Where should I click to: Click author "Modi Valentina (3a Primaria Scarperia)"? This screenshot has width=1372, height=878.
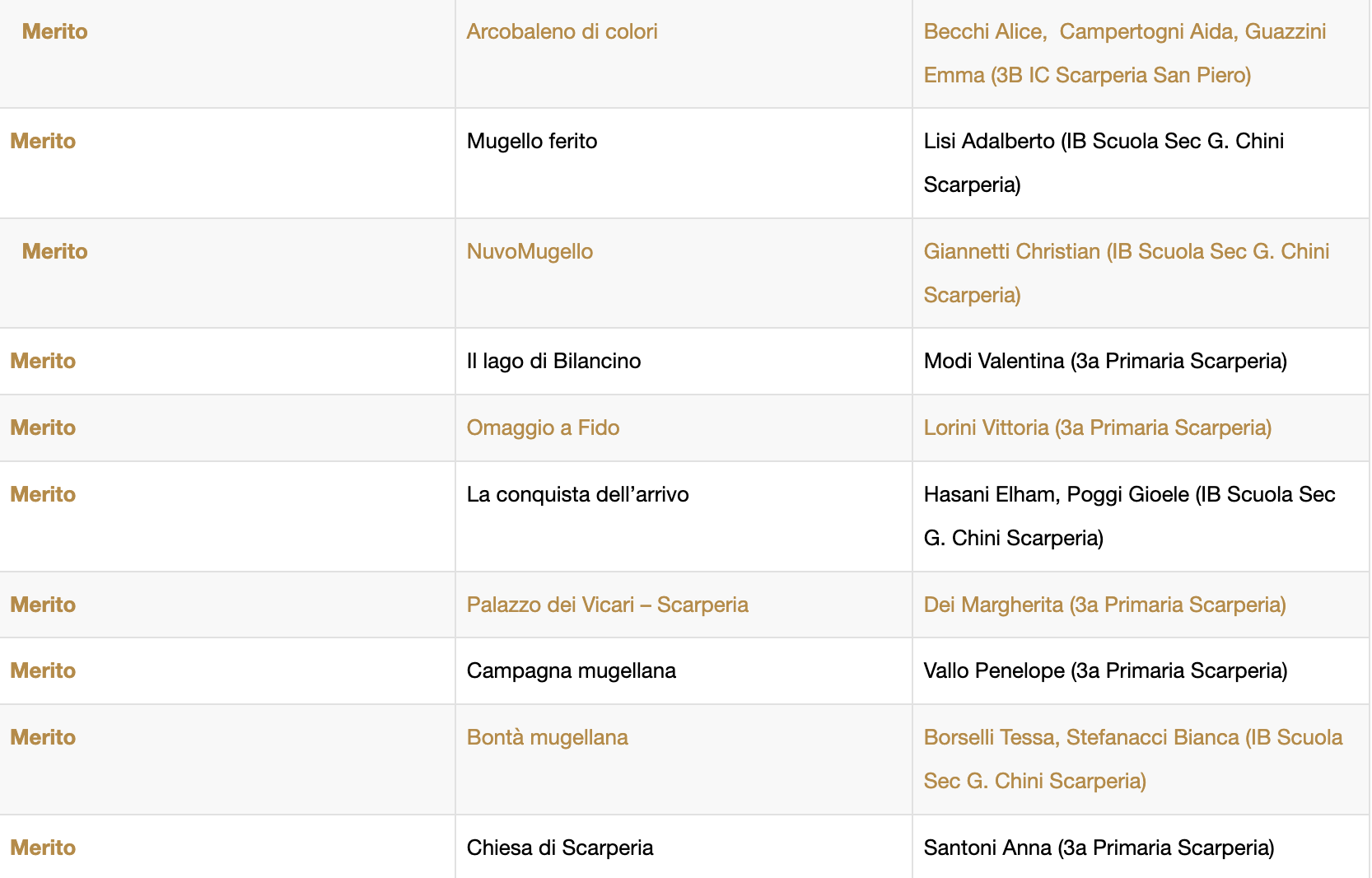[x=1104, y=362]
